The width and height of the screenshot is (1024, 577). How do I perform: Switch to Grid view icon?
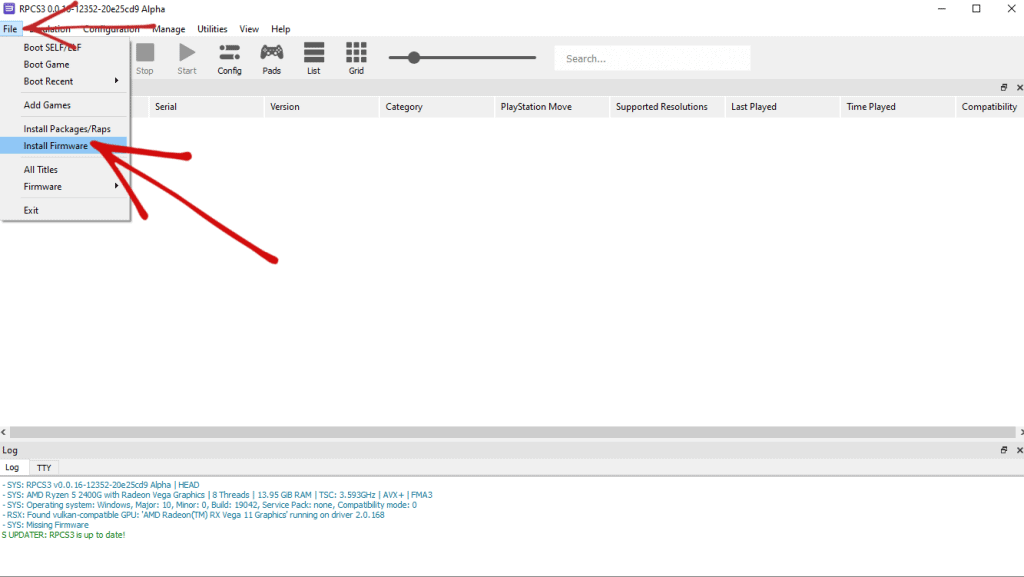(x=356, y=58)
